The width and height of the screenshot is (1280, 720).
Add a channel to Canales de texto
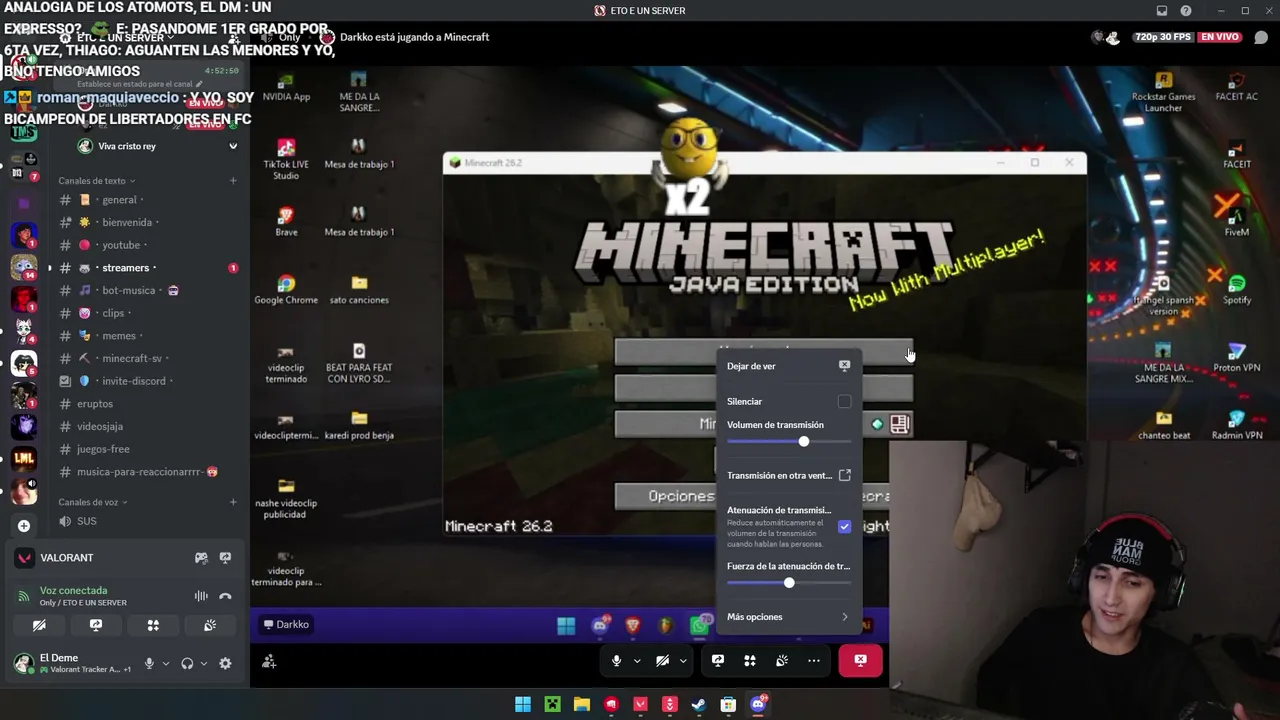233,181
